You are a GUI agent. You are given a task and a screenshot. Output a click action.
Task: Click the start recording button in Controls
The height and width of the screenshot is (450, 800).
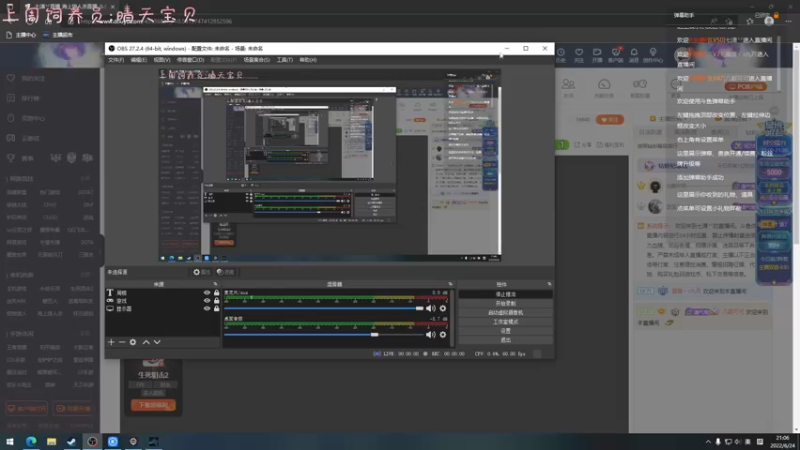click(x=506, y=303)
